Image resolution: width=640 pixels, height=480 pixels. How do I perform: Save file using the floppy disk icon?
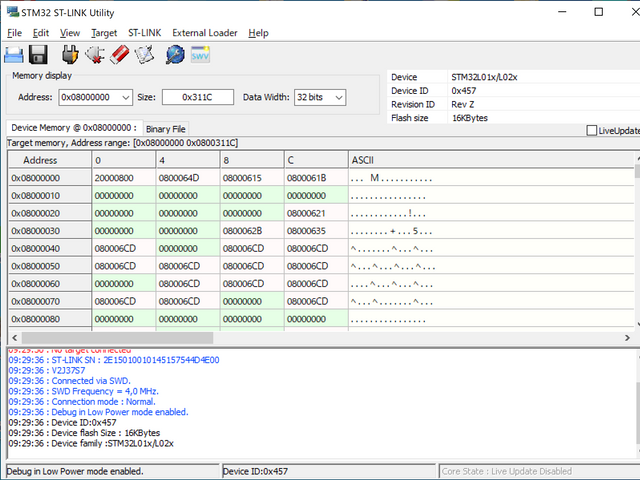click(38, 55)
